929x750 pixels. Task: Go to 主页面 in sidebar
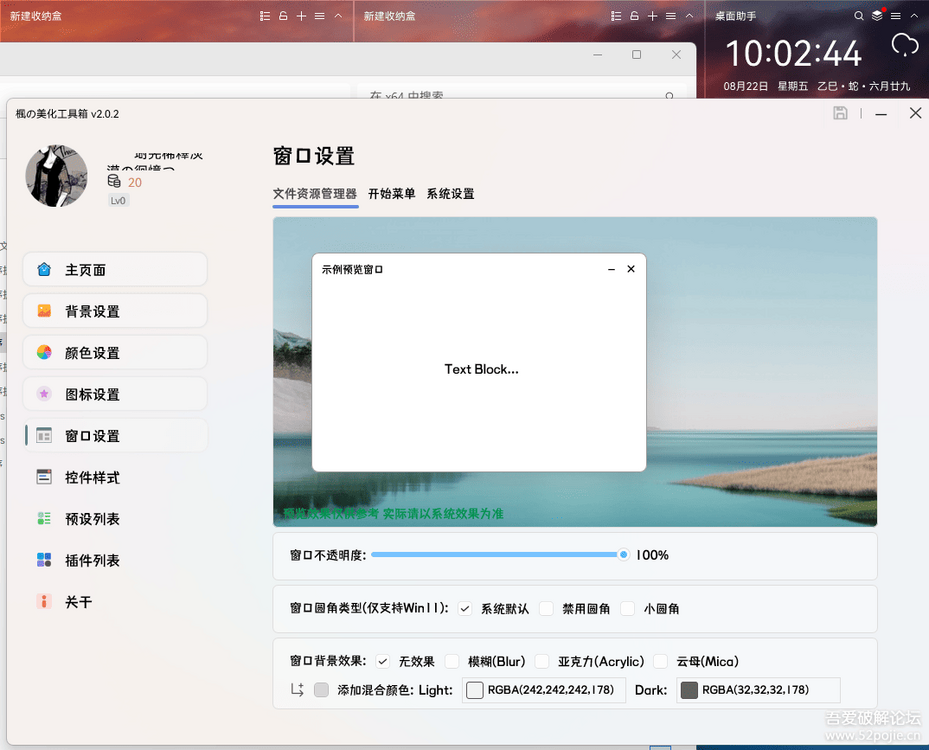[115, 270]
